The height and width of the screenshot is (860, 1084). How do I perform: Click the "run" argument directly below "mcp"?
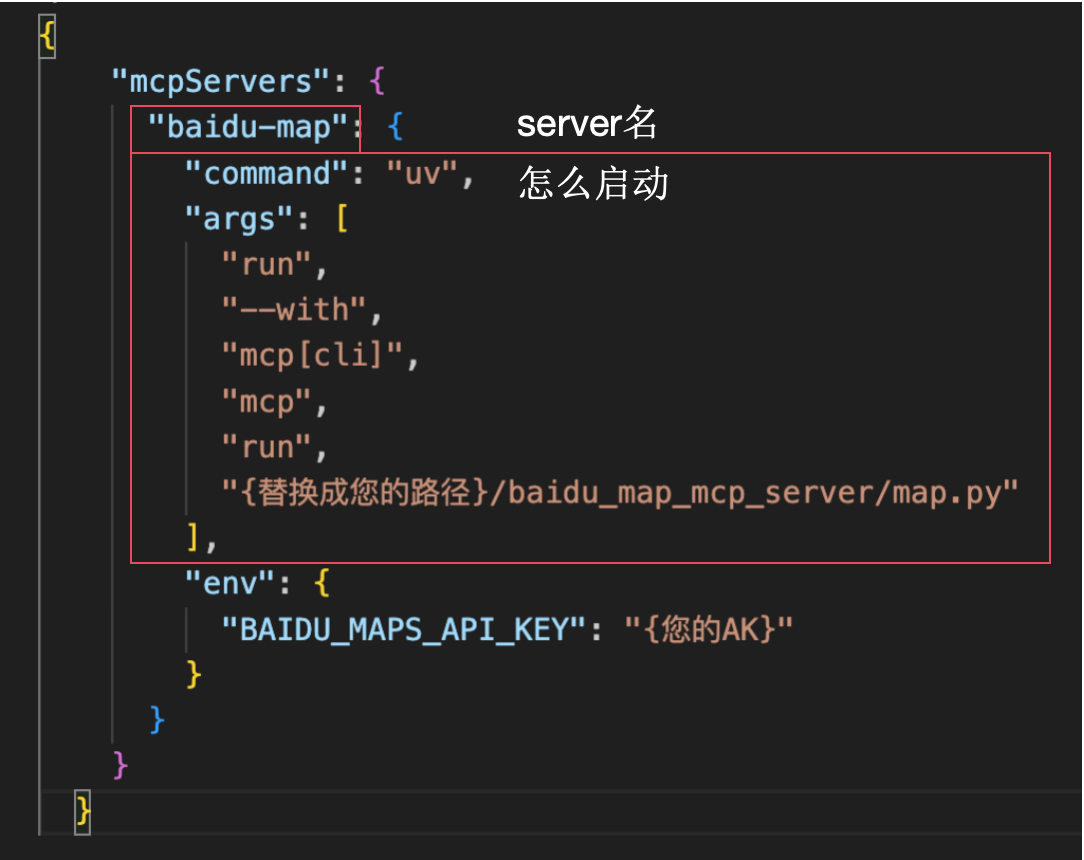point(266,447)
